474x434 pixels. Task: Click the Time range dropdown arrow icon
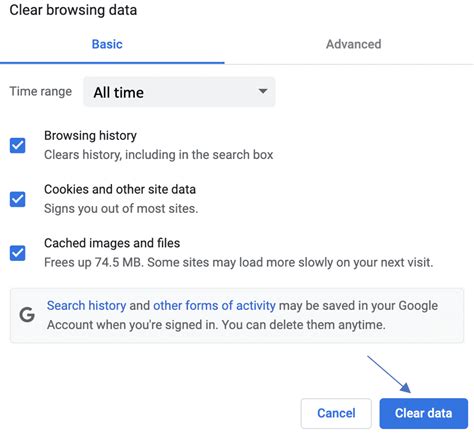coord(263,91)
